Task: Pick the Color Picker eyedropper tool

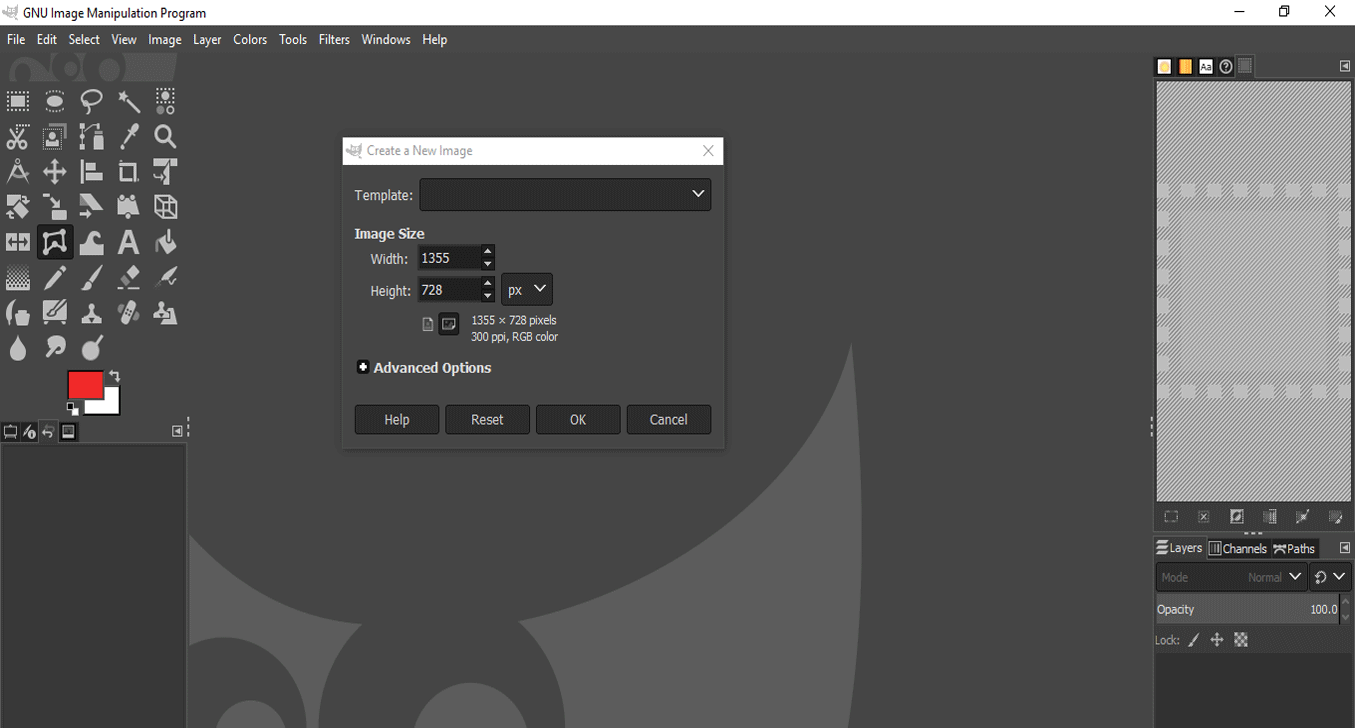Action: [x=129, y=136]
